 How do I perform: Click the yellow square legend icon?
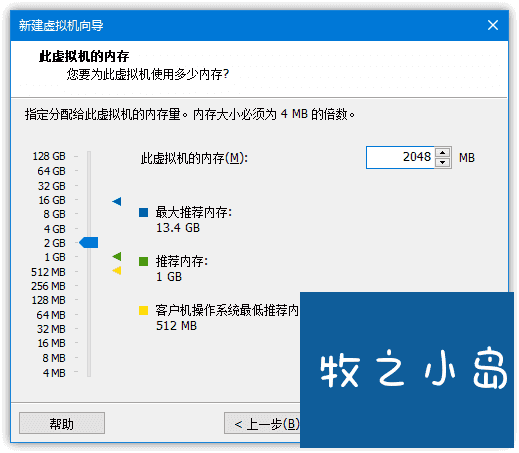143,310
